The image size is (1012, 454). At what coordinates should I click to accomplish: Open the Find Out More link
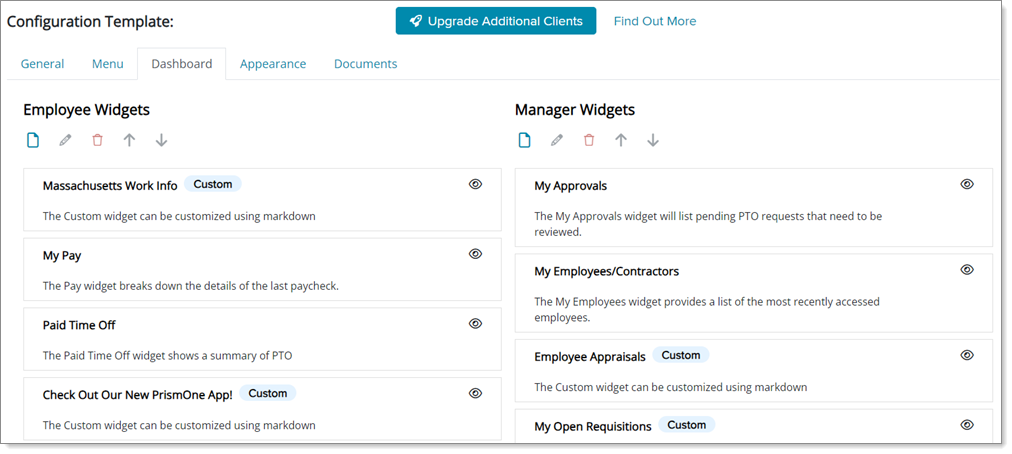coord(655,21)
